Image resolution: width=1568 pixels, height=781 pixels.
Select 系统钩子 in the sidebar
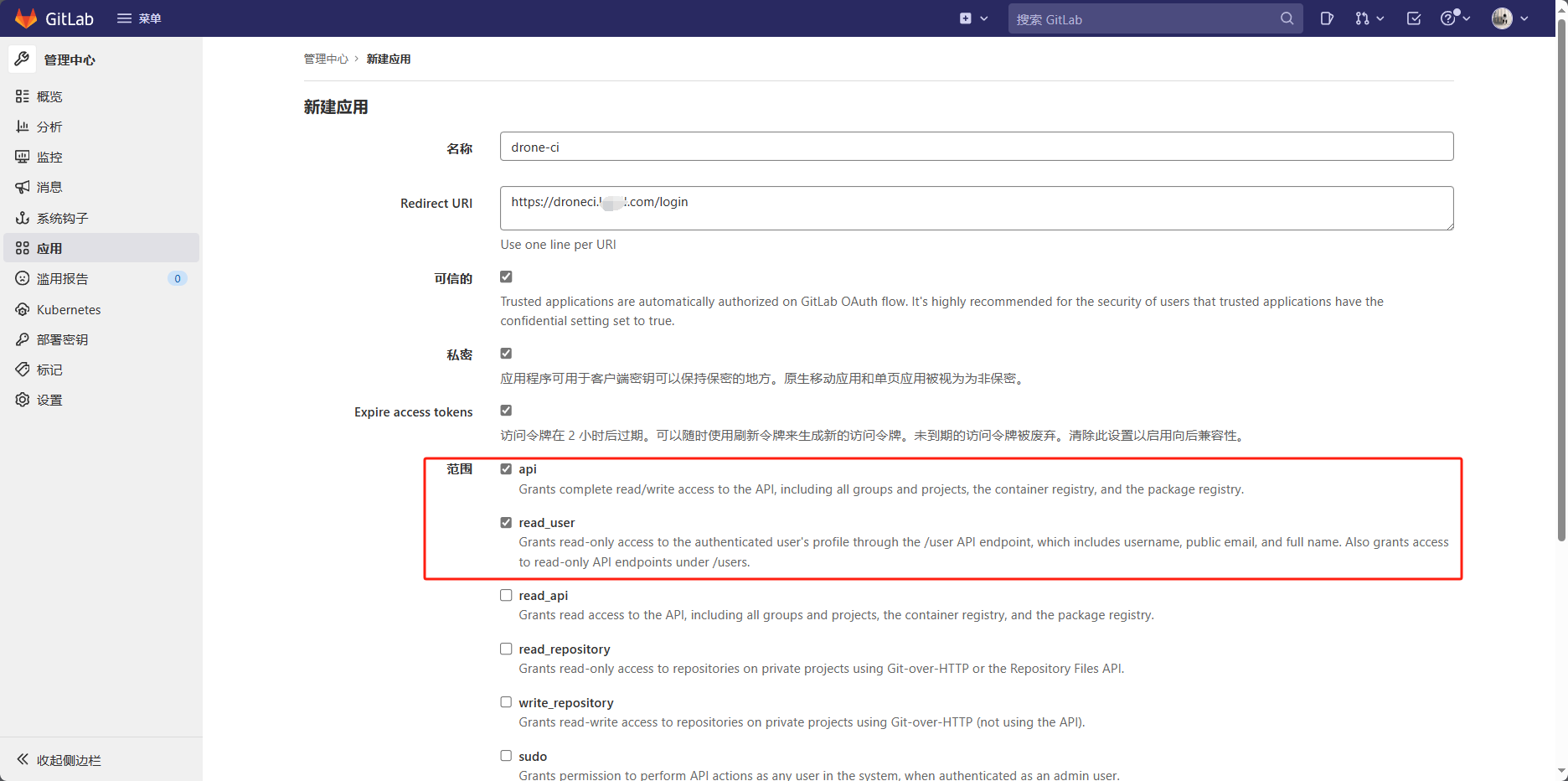(59, 218)
